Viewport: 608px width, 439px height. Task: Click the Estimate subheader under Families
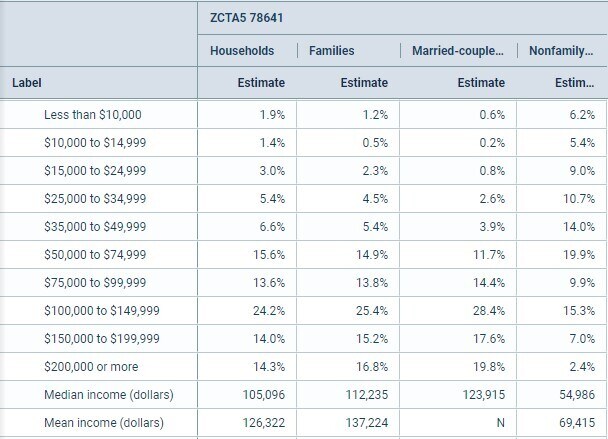(x=364, y=83)
